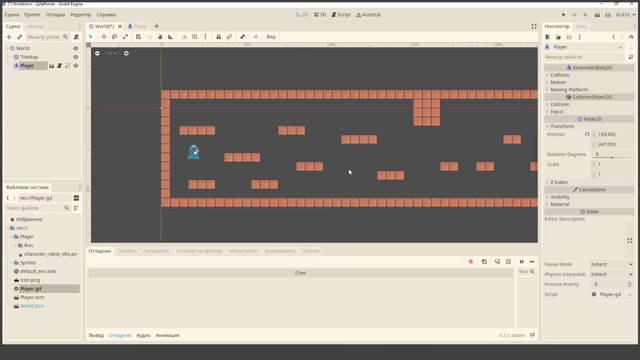Toggle visibility of the TileMap node
This screenshot has height=360, width=640.
pos(76,57)
